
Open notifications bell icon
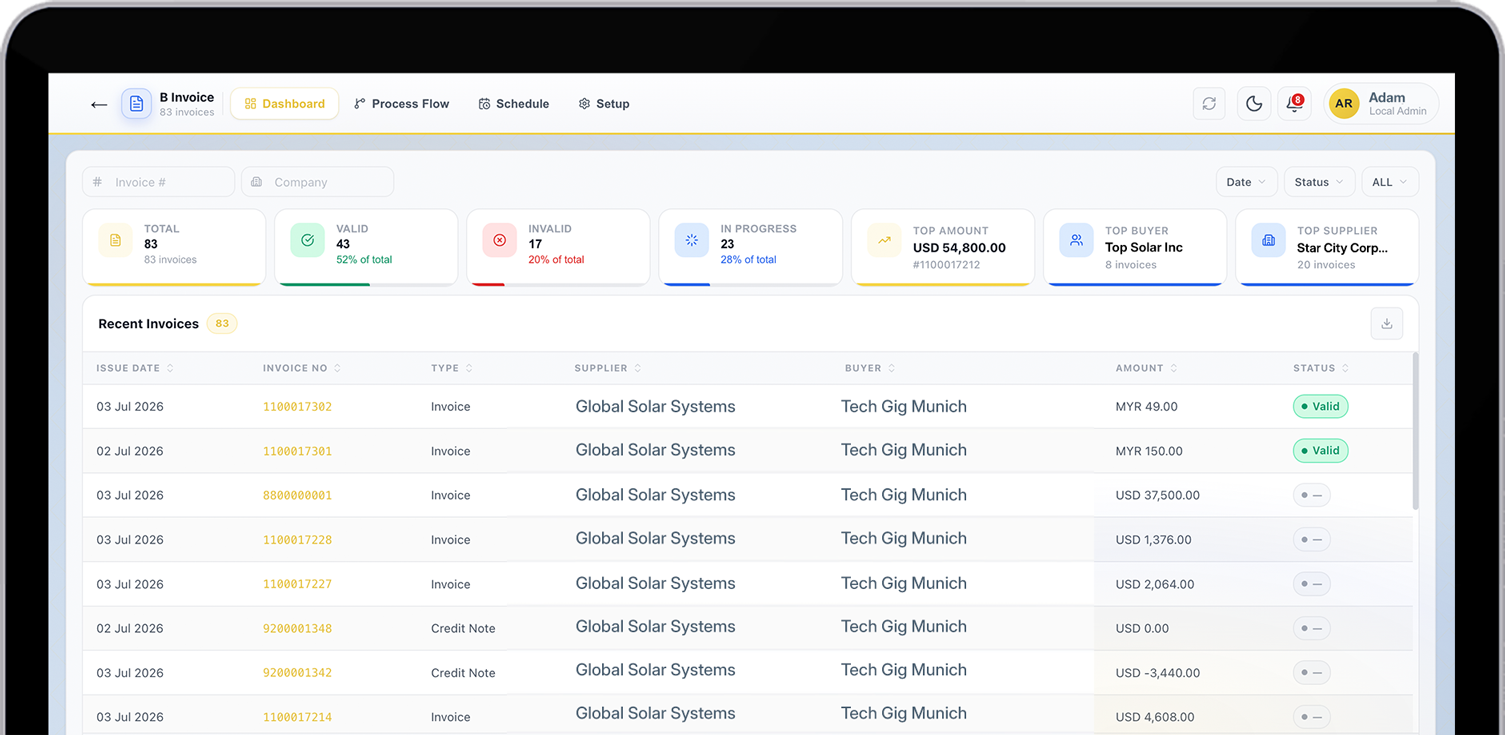click(x=1294, y=104)
